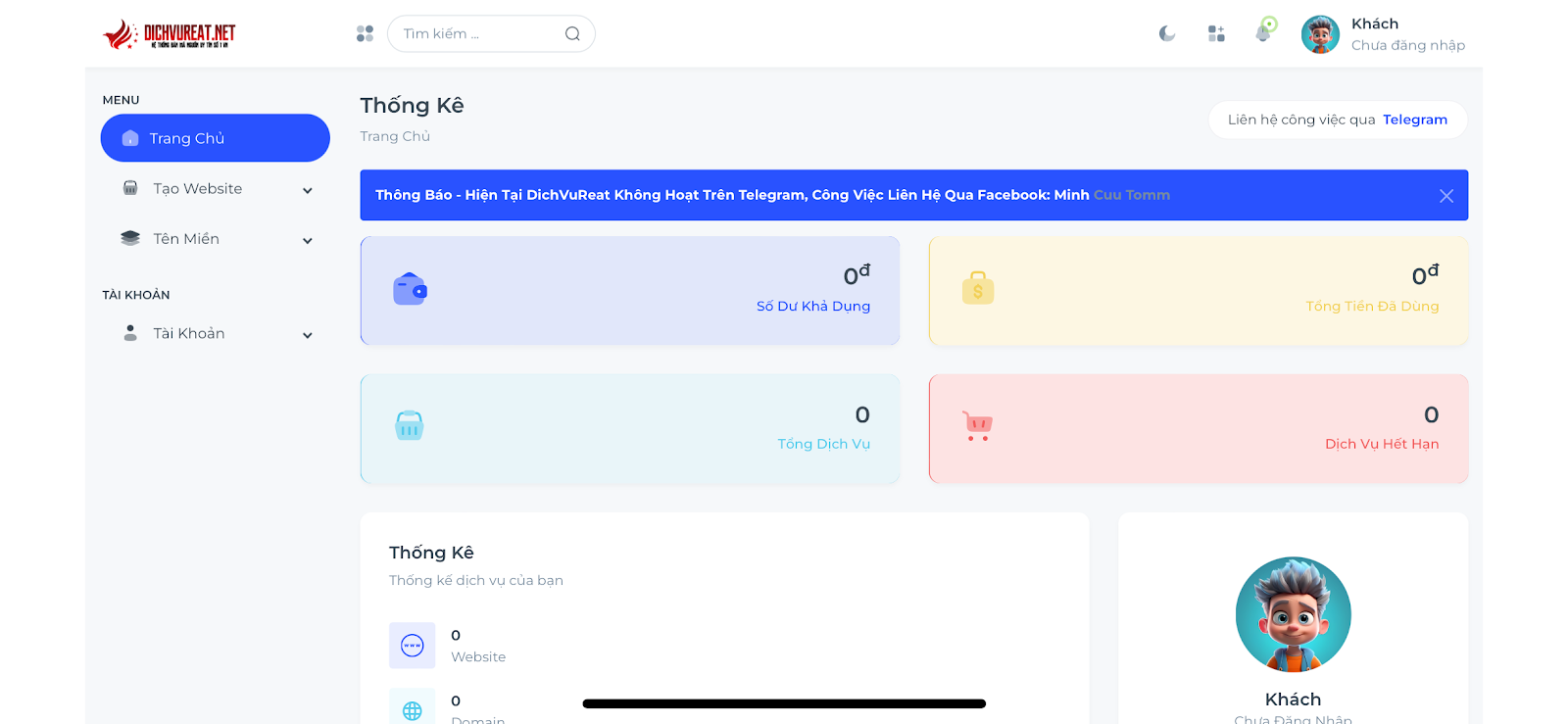
Task: Open the four-dot apps grid icon
Action: pyautogui.click(x=365, y=34)
